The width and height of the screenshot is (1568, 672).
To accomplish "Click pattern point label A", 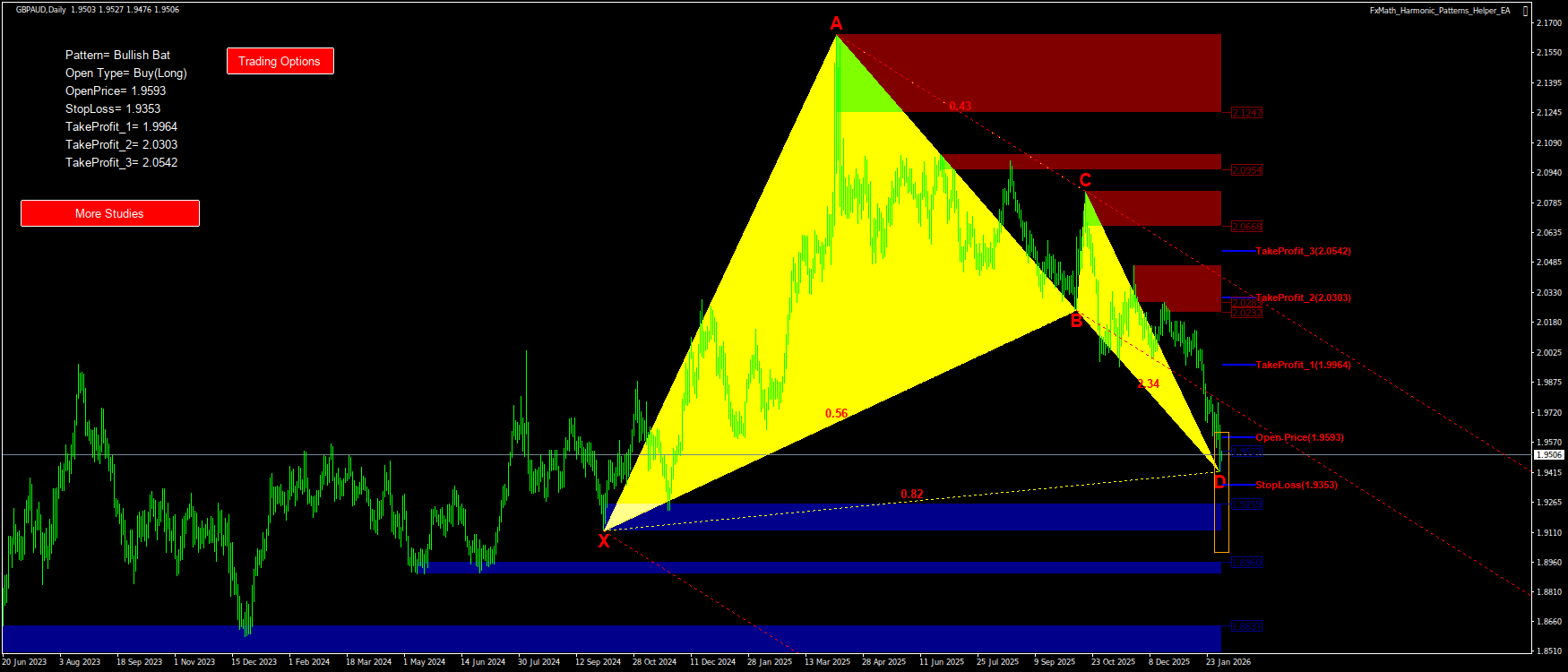I will pos(836,23).
